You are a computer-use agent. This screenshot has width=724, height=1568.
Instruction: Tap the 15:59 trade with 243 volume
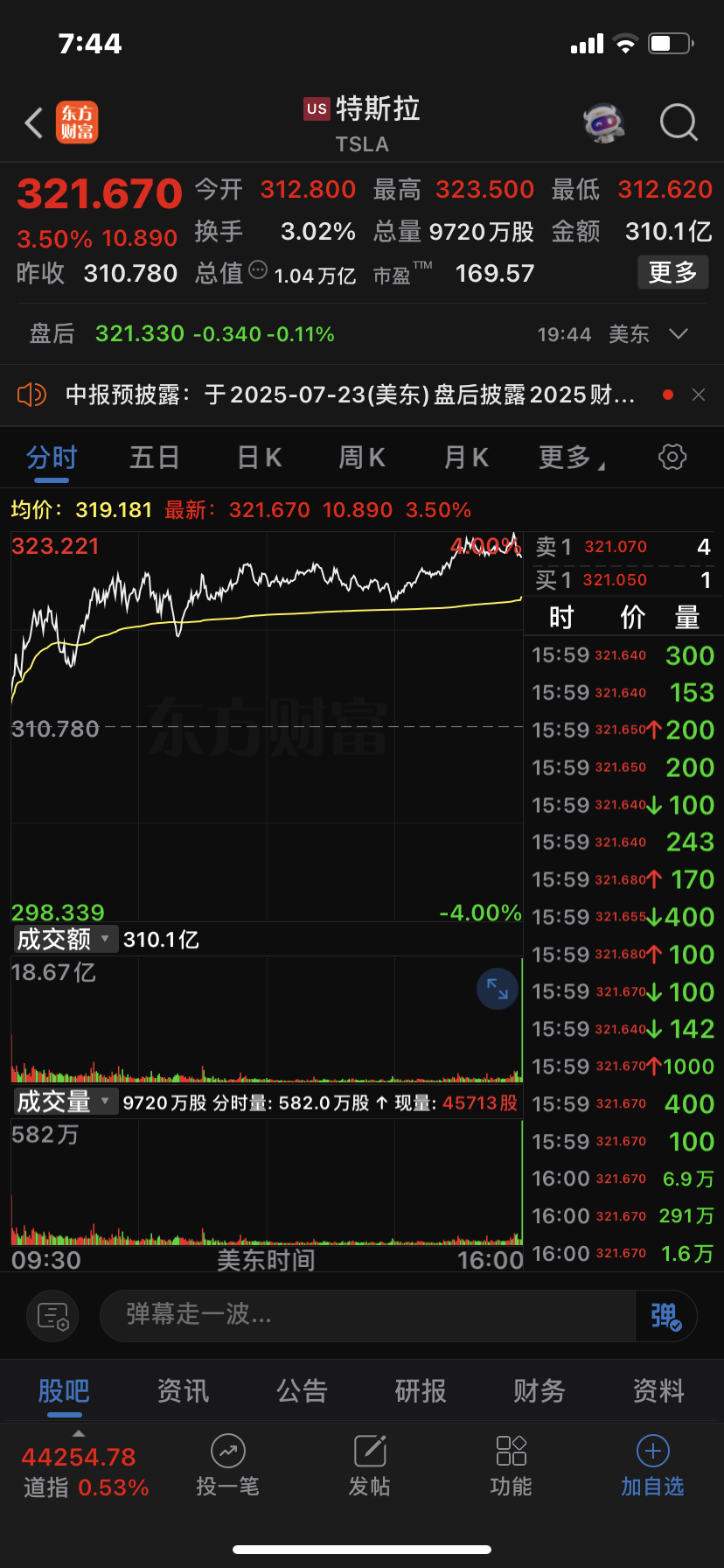pos(623,842)
